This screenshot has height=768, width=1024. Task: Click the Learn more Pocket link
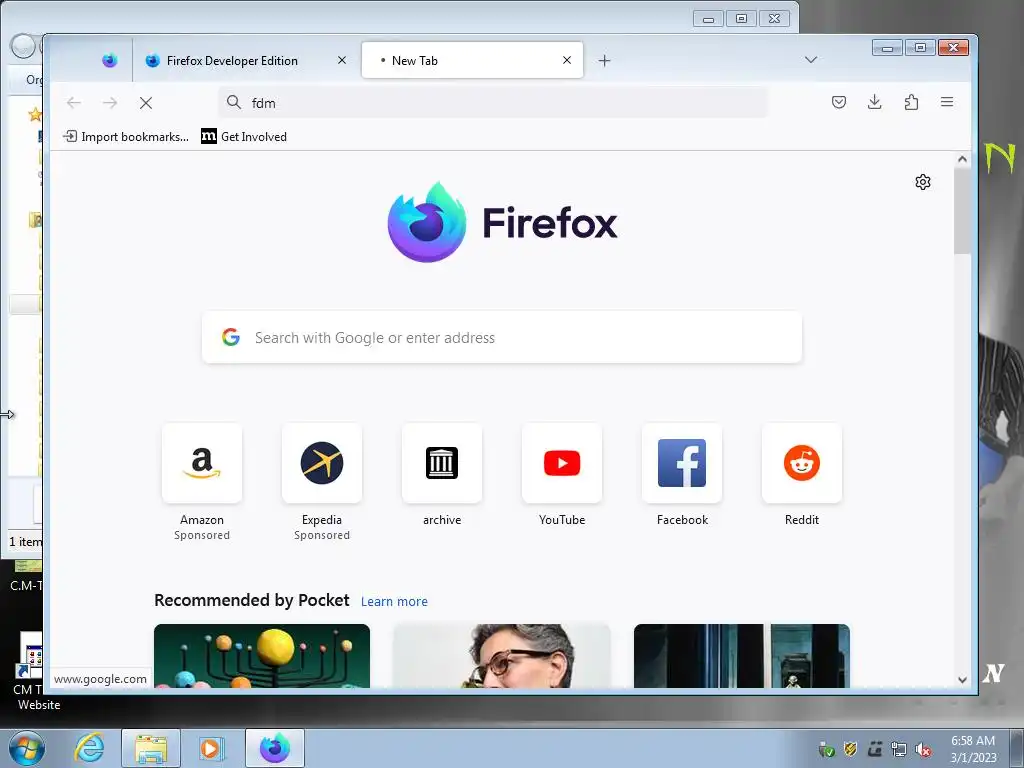pyautogui.click(x=394, y=601)
